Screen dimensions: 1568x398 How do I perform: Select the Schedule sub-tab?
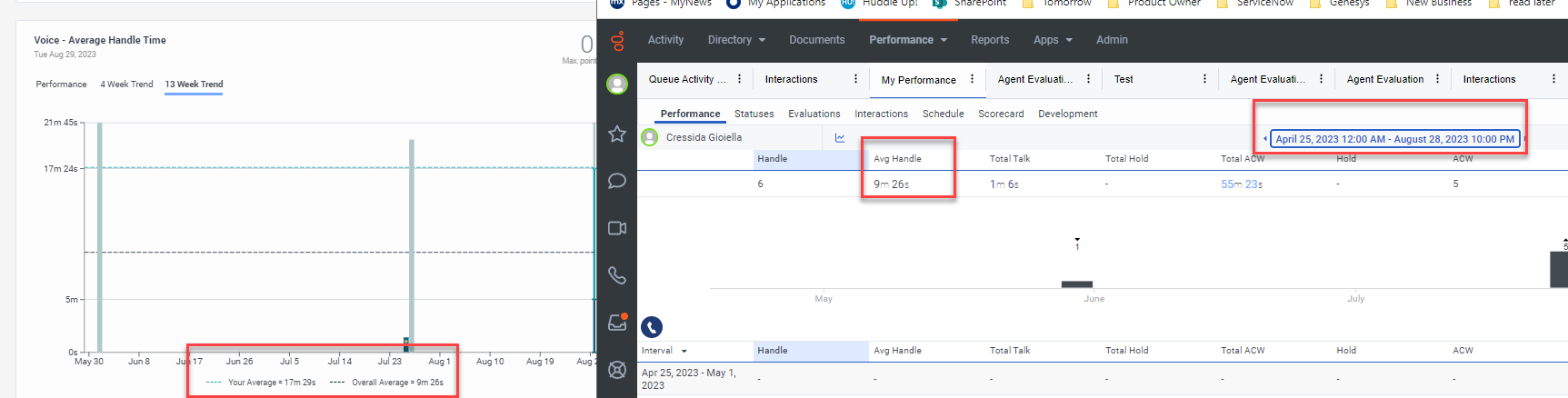tap(943, 114)
